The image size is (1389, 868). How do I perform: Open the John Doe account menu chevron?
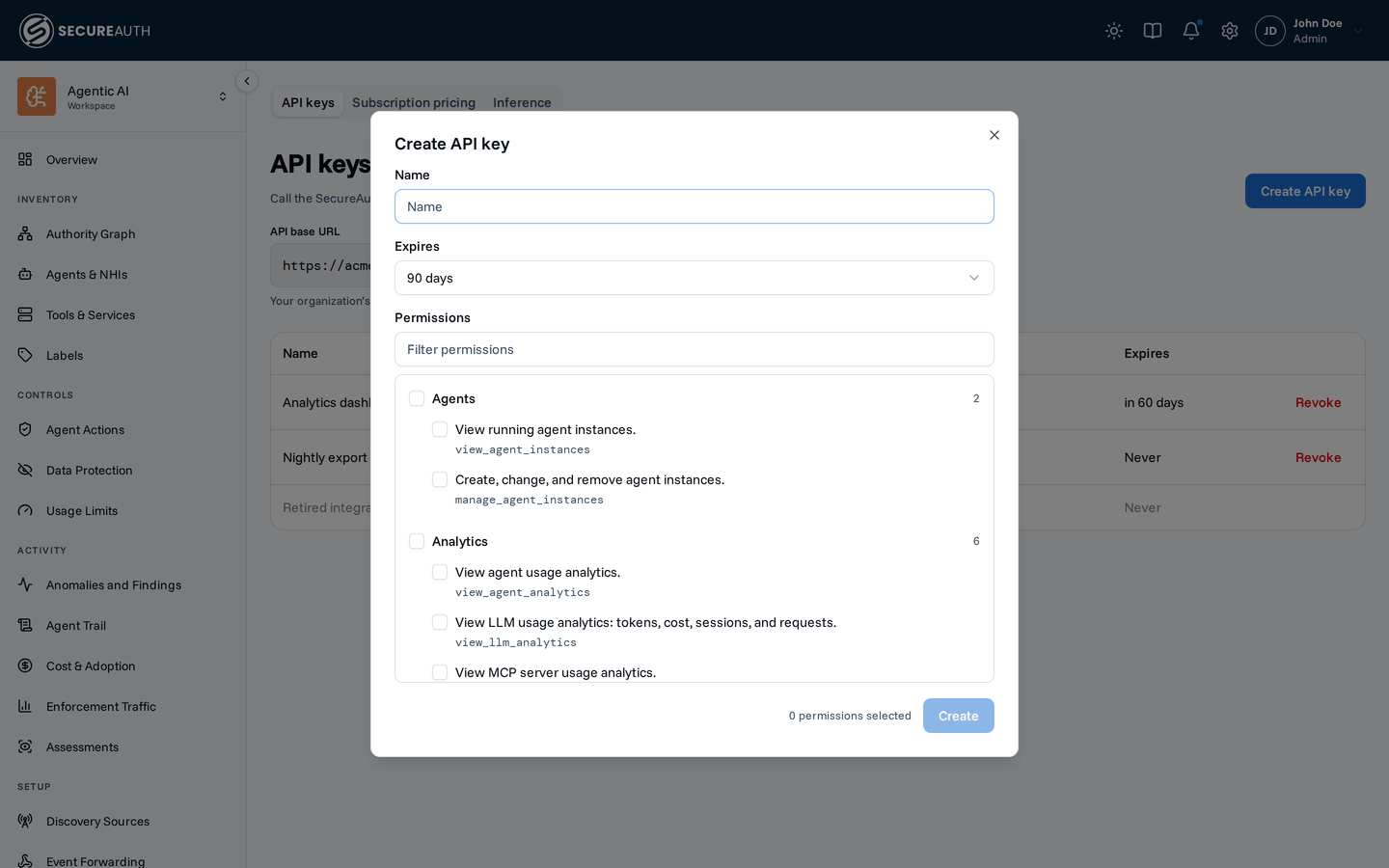(x=1358, y=31)
